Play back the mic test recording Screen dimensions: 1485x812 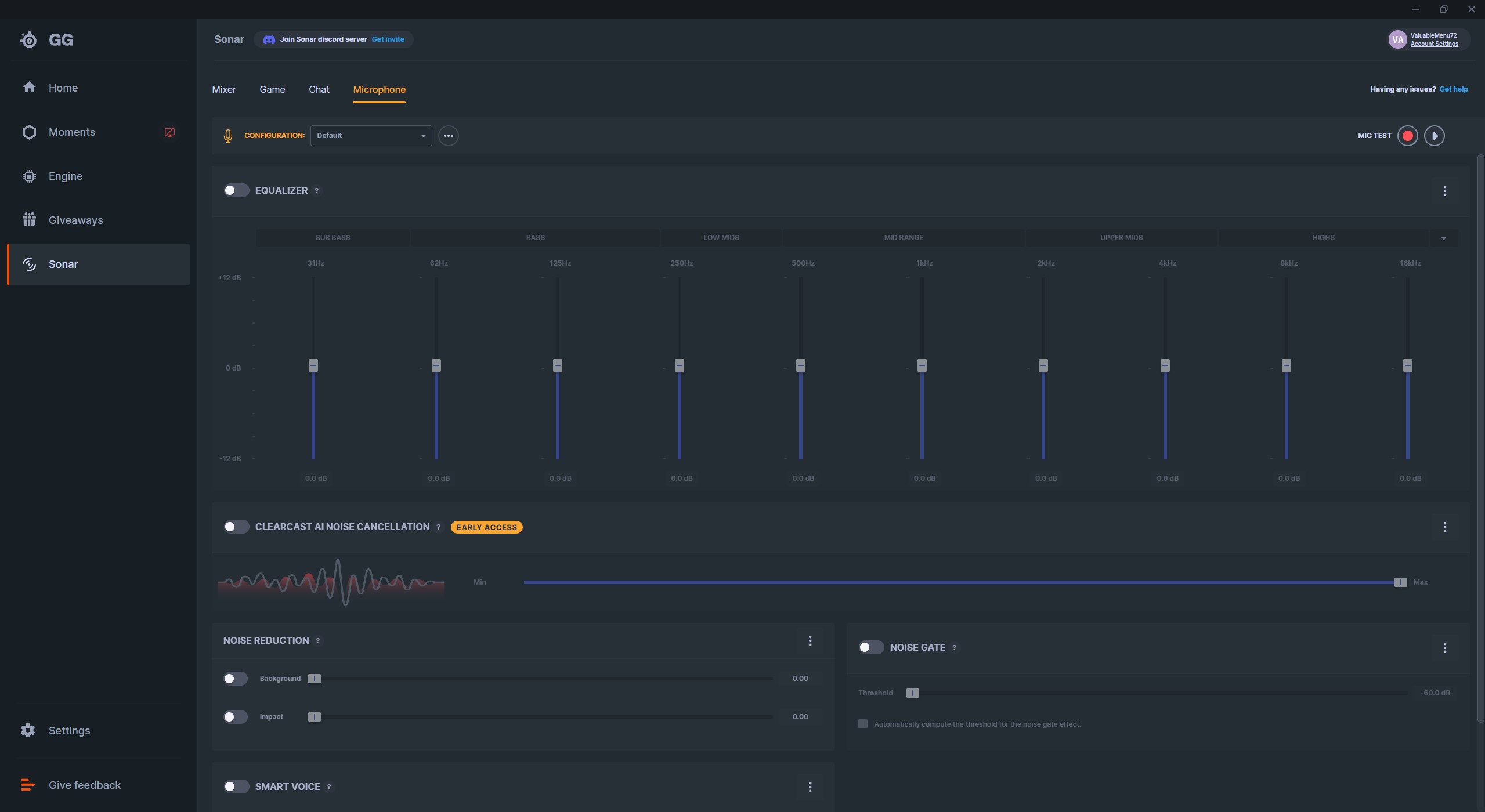[1435, 136]
